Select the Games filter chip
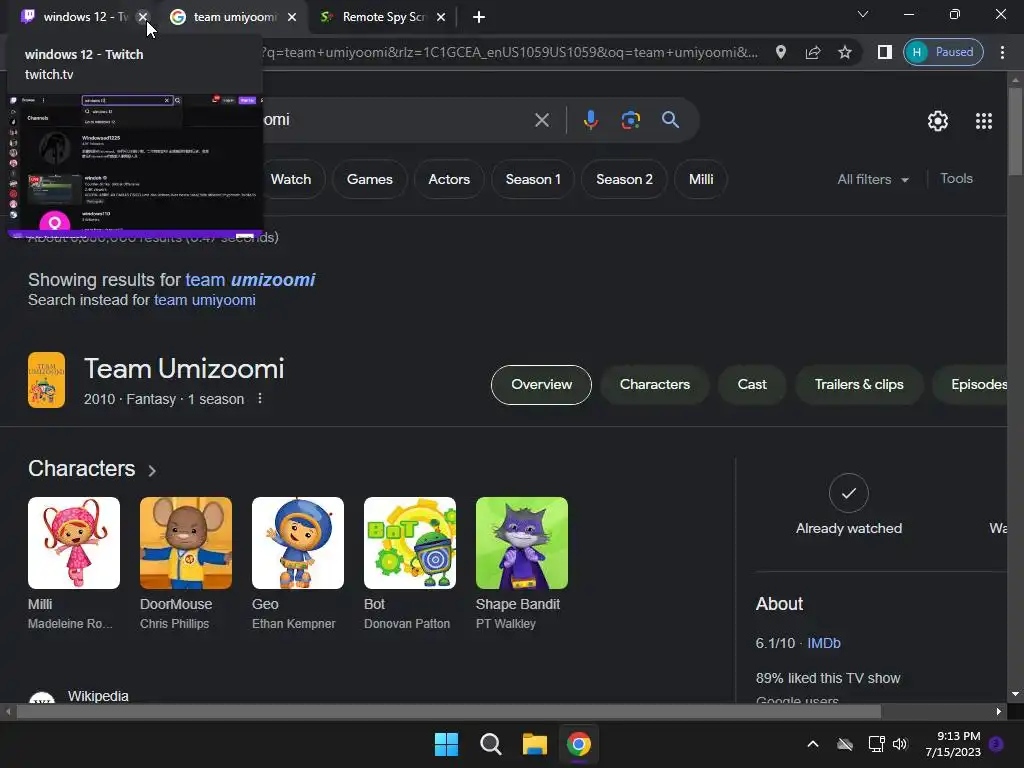 click(x=370, y=180)
